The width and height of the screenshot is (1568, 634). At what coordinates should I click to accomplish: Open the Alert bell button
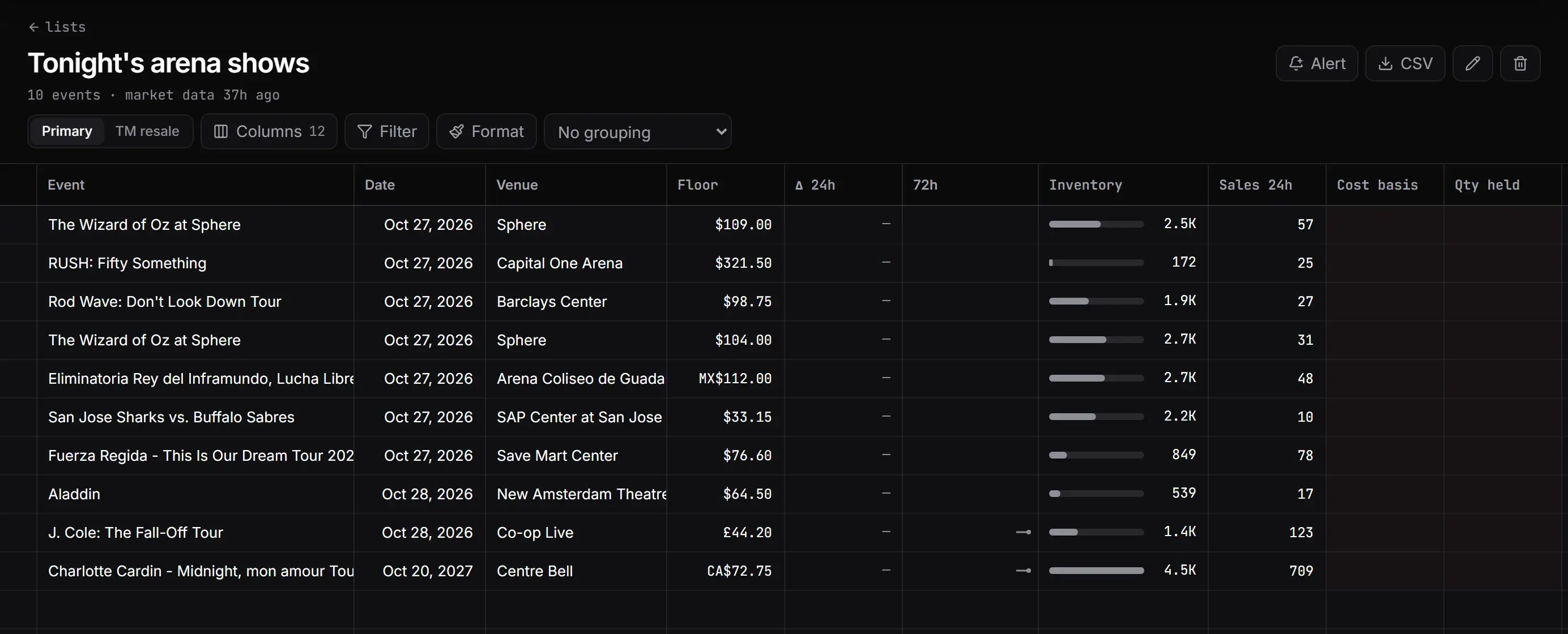(x=1316, y=63)
